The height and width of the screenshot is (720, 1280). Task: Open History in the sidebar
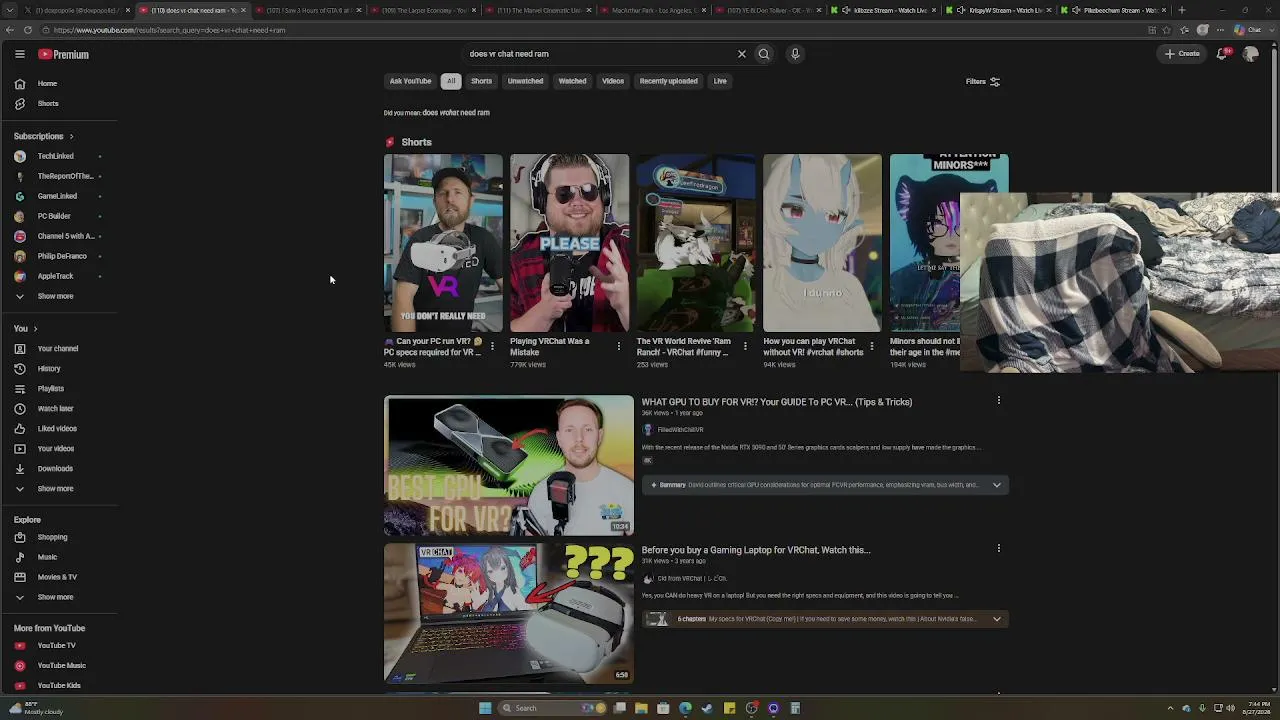tap(49, 369)
